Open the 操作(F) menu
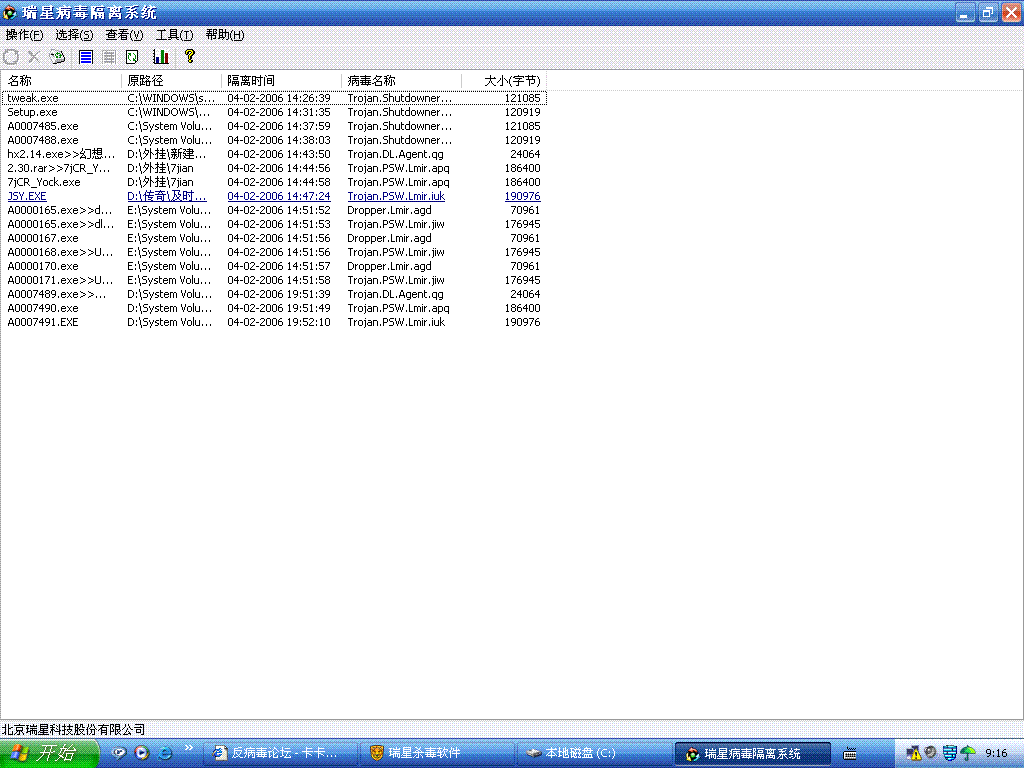Screen dimensions: 1024x768 (x=25, y=35)
